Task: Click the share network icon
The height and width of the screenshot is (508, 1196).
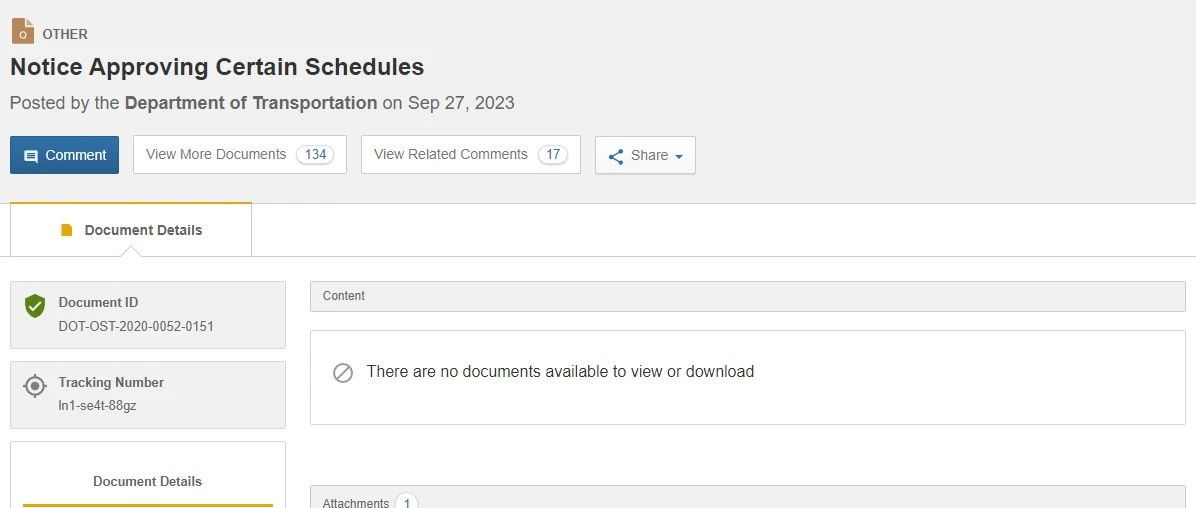Action: [x=616, y=156]
